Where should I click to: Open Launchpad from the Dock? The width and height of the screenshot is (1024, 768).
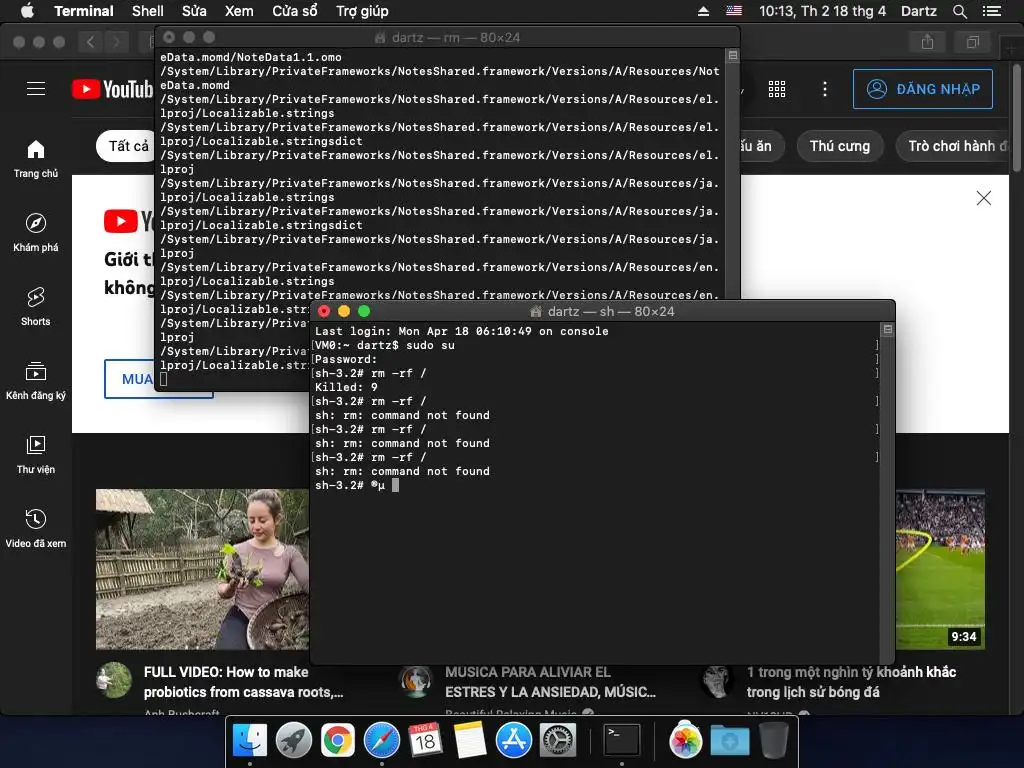[x=293, y=741]
